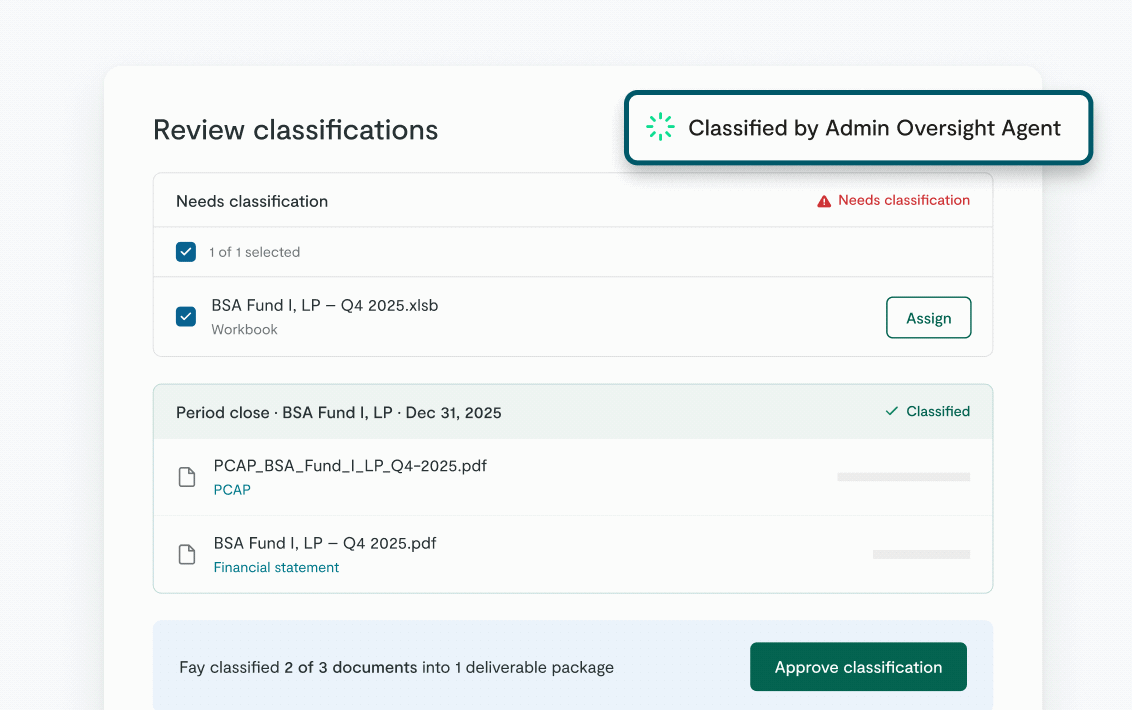Image resolution: width=1132 pixels, height=710 pixels.
Task: Click 'Classified by Admin Oversight Agent' text
Action: click(874, 128)
